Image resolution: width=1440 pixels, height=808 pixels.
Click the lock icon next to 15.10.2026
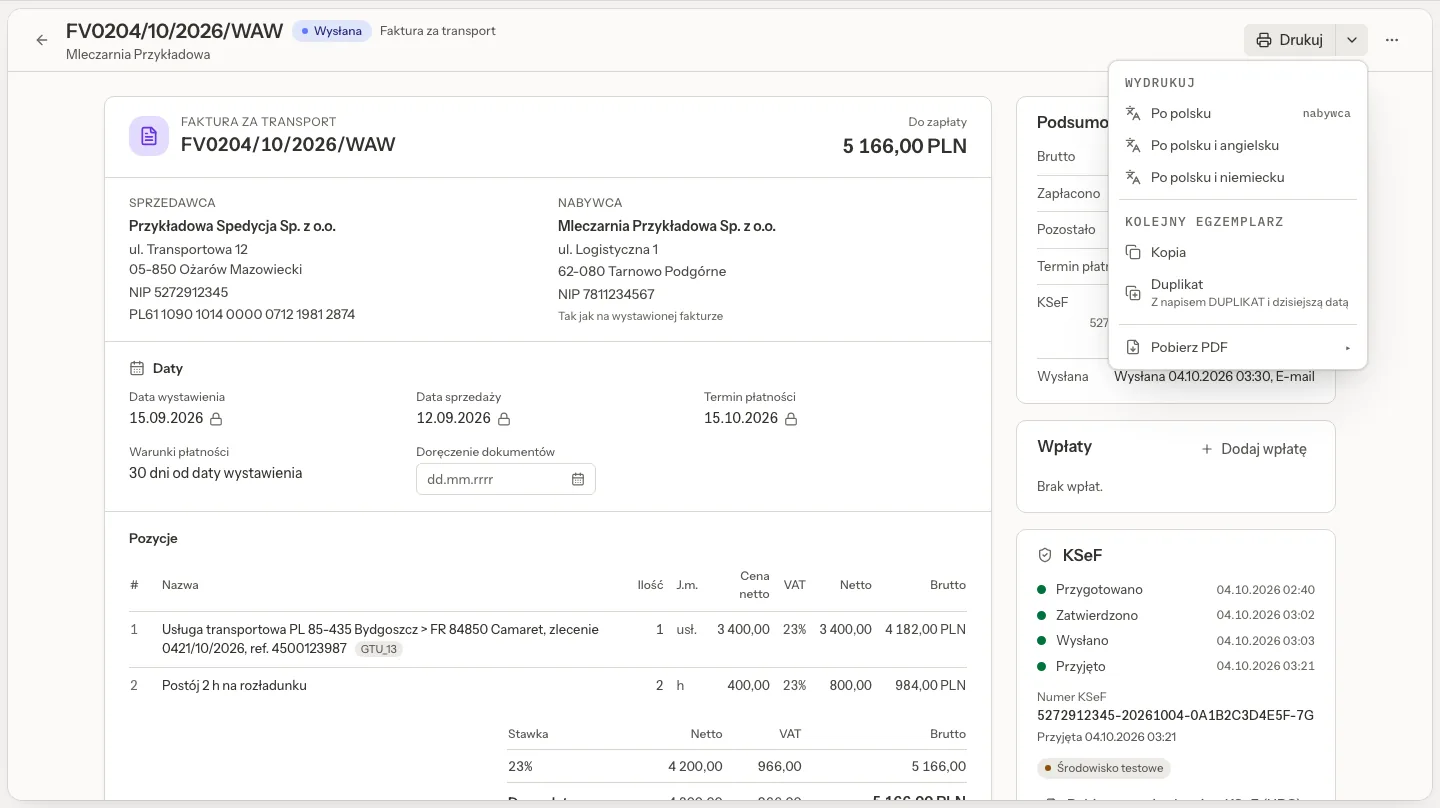tap(791, 419)
